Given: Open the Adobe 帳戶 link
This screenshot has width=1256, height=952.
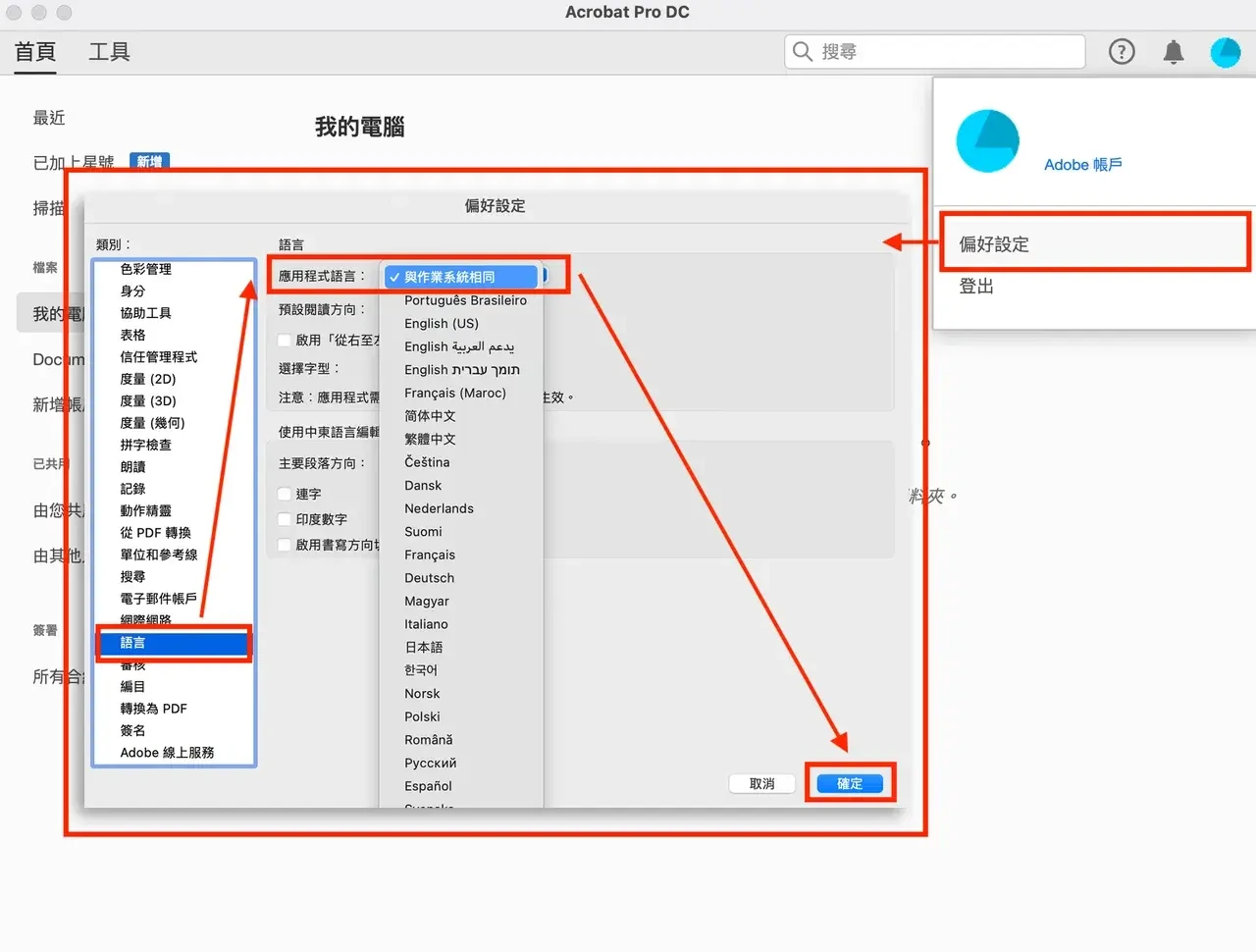Looking at the screenshot, I should (x=1083, y=165).
